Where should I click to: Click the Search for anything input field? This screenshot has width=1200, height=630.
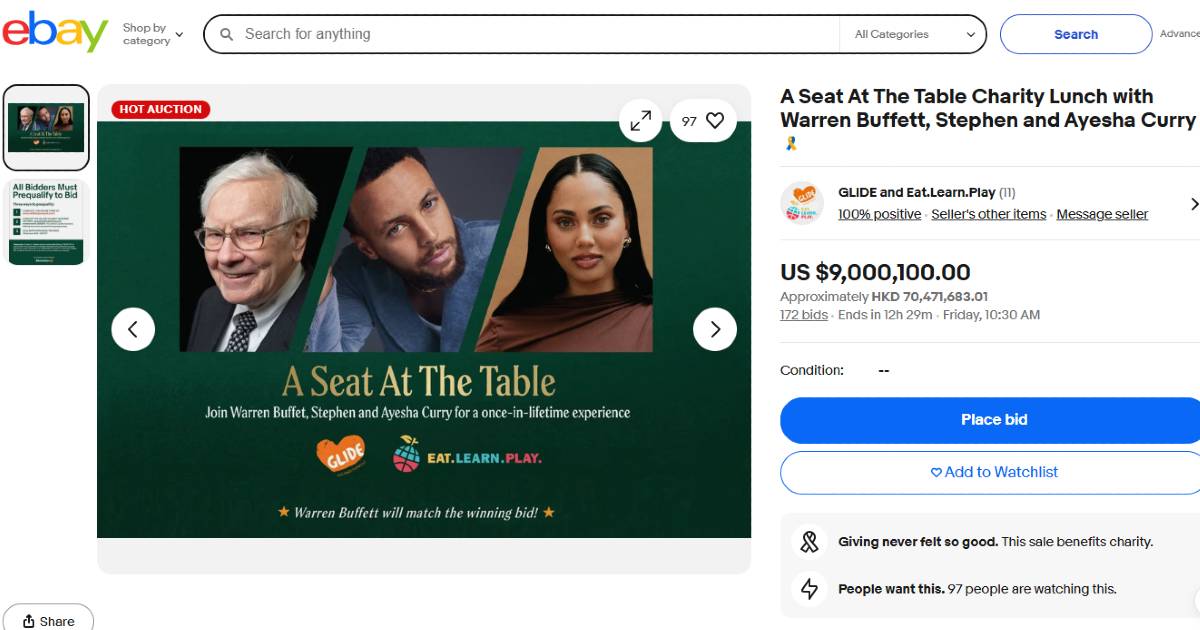pyautogui.click(x=536, y=34)
